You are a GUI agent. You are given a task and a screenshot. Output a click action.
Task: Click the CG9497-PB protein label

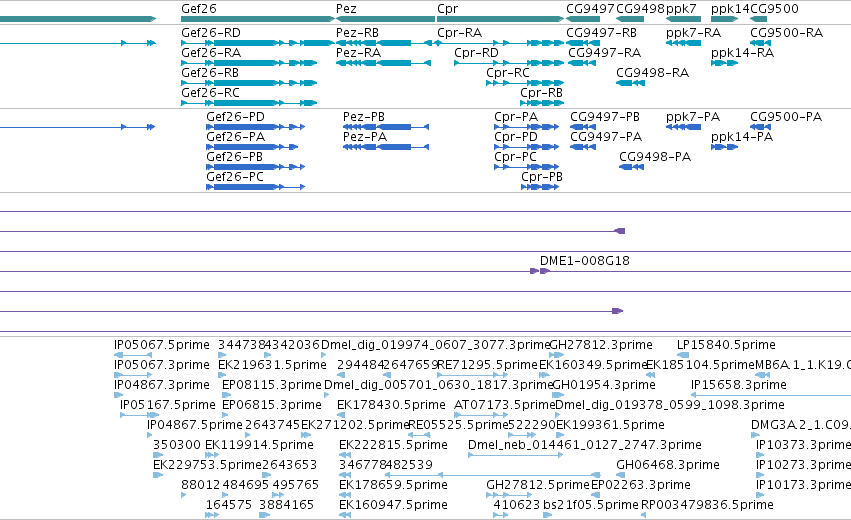(605, 117)
